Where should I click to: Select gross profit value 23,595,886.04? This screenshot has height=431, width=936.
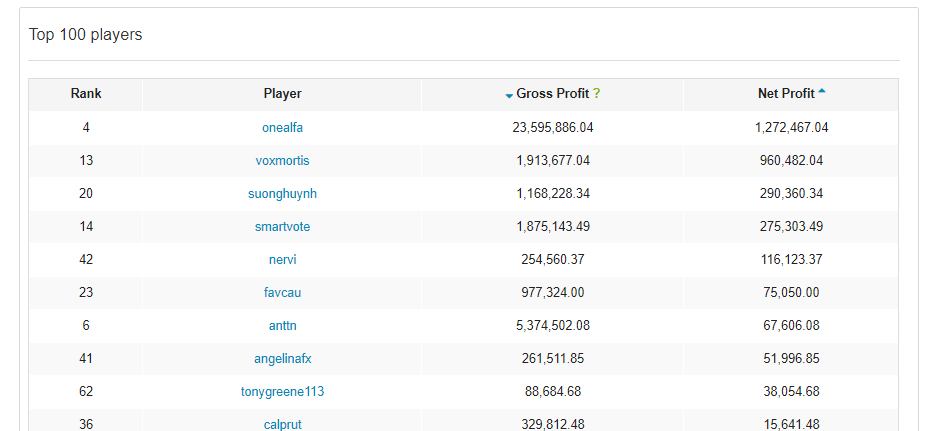click(x=553, y=127)
